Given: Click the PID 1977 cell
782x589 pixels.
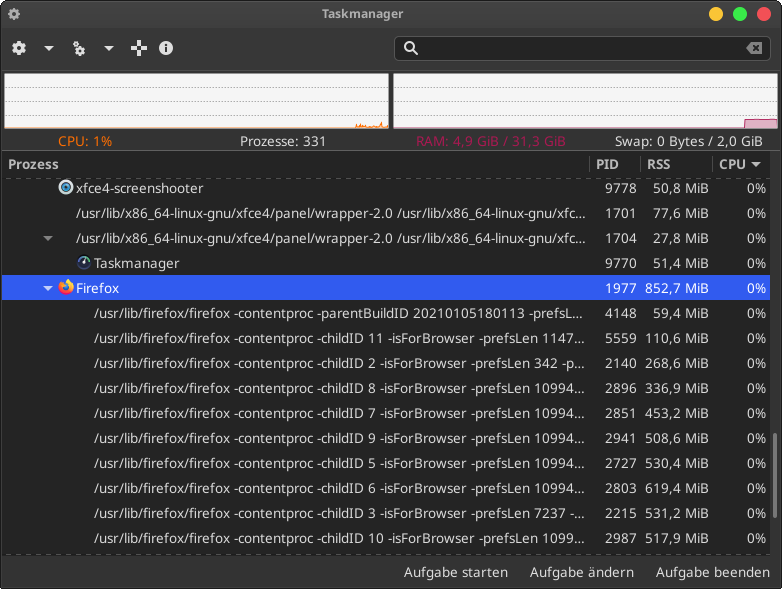Looking at the screenshot, I should [x=620, y=288].
